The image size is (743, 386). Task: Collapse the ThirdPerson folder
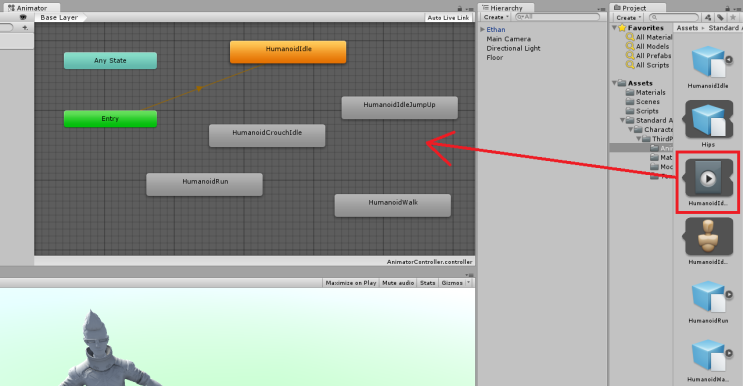click(639, 139)
